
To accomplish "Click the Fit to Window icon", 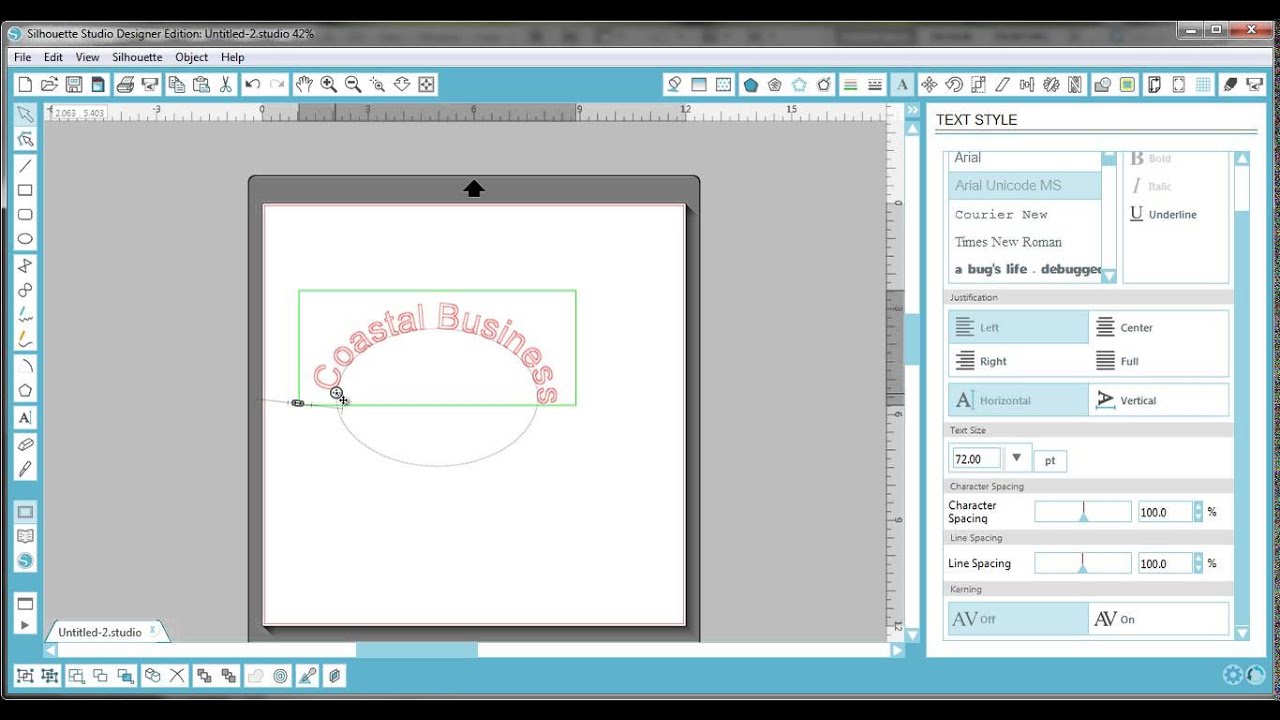I will click(x=427, y=85).
